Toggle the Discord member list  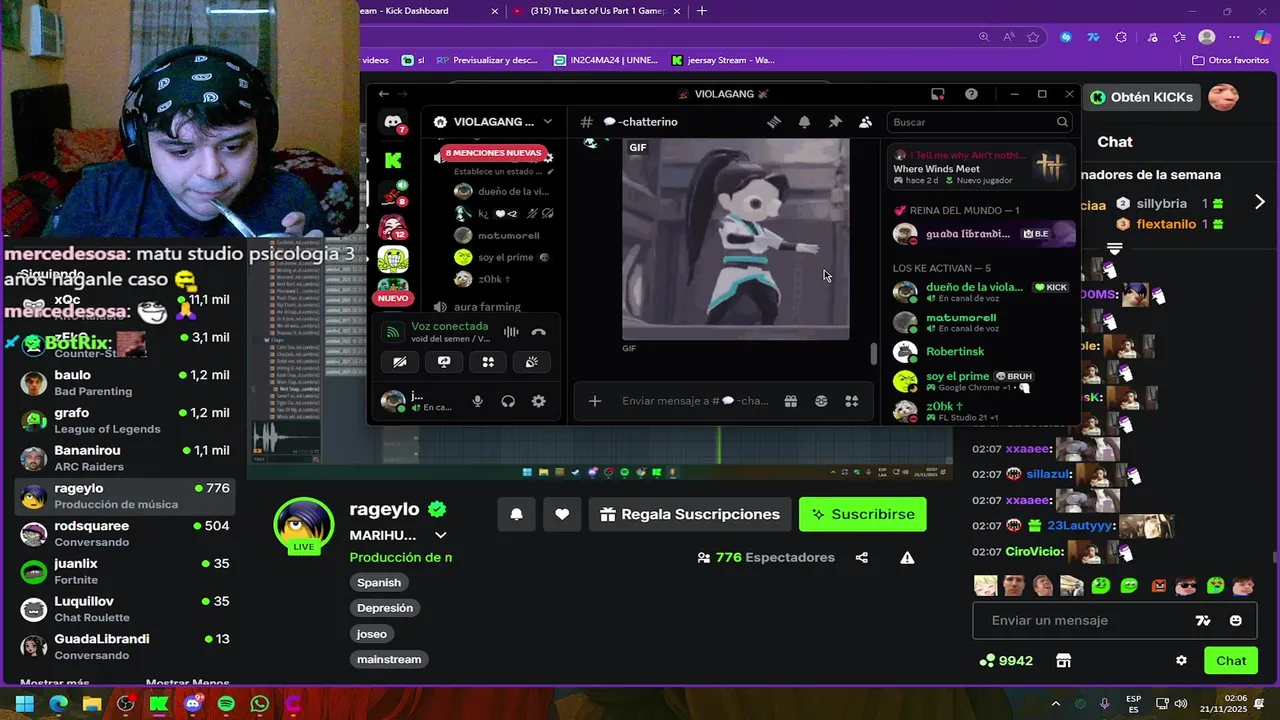coord(866,122)
